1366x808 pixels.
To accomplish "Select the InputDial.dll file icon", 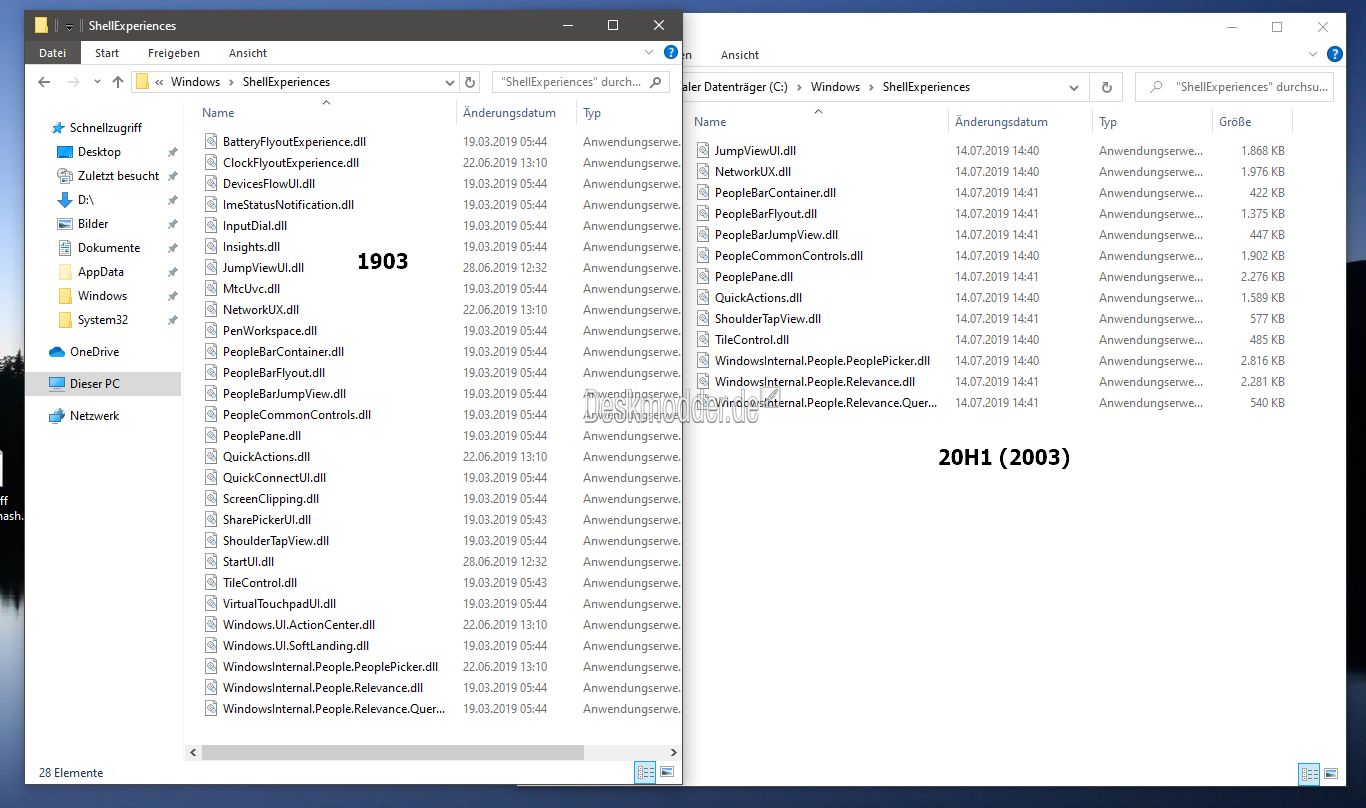I will tap(211, 226).
